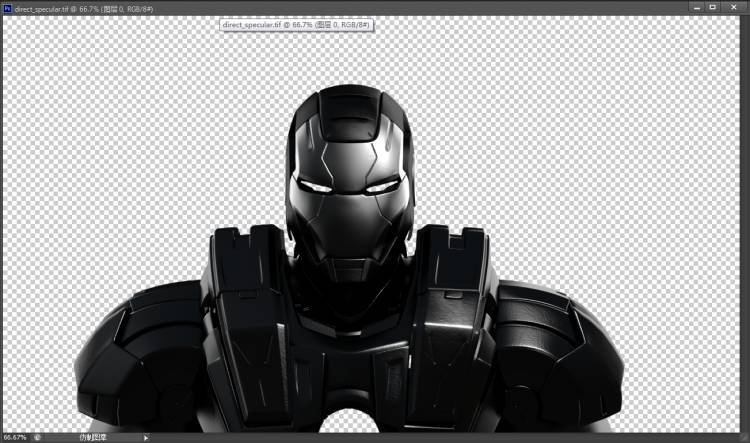750x443 pixels.
Task: Close the direct_specular.tif document window
Action: (x=734, y=7)
